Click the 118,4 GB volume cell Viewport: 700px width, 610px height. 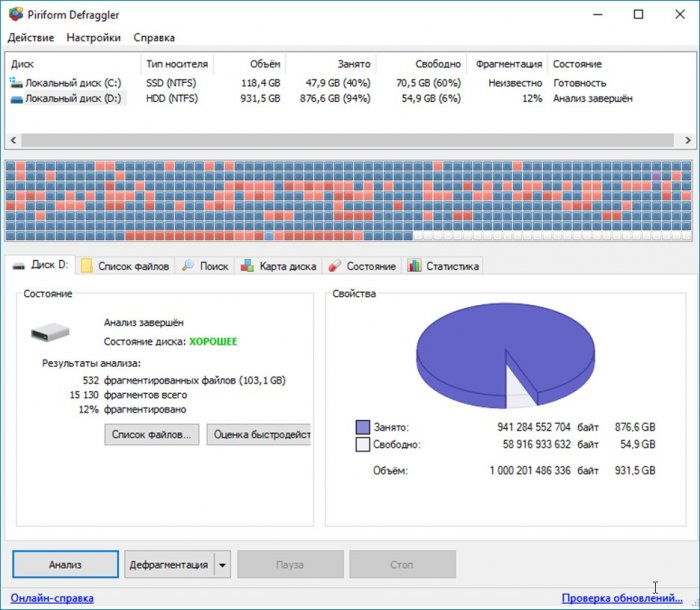[x=261, y=83]
